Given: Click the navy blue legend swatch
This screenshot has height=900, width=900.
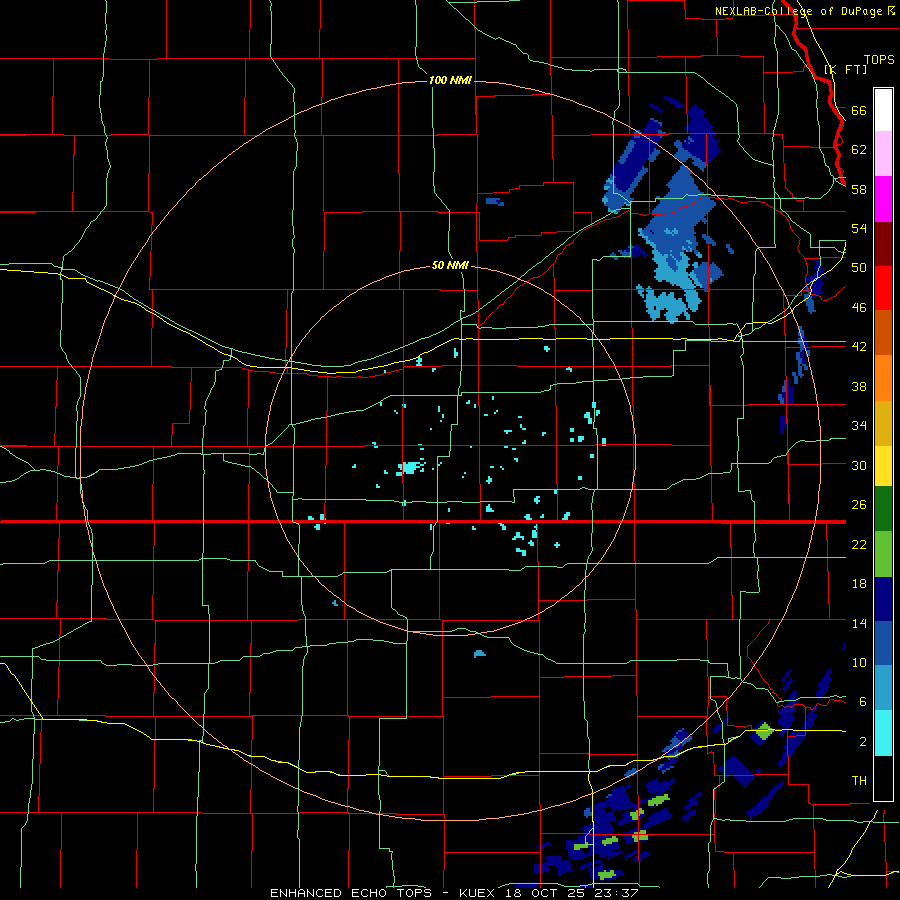Looking at the screenshot, I should point(883,599).
